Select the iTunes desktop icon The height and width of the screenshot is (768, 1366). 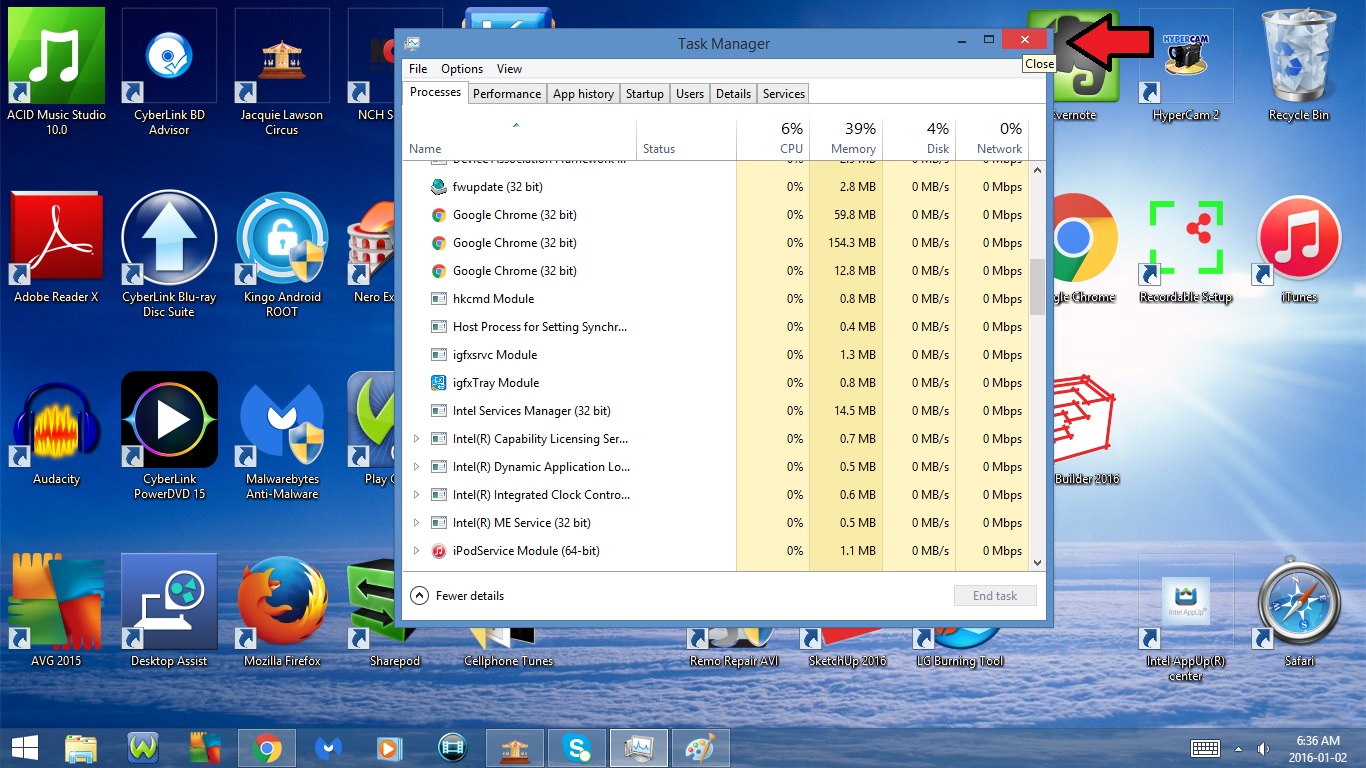click(1299, 250)
